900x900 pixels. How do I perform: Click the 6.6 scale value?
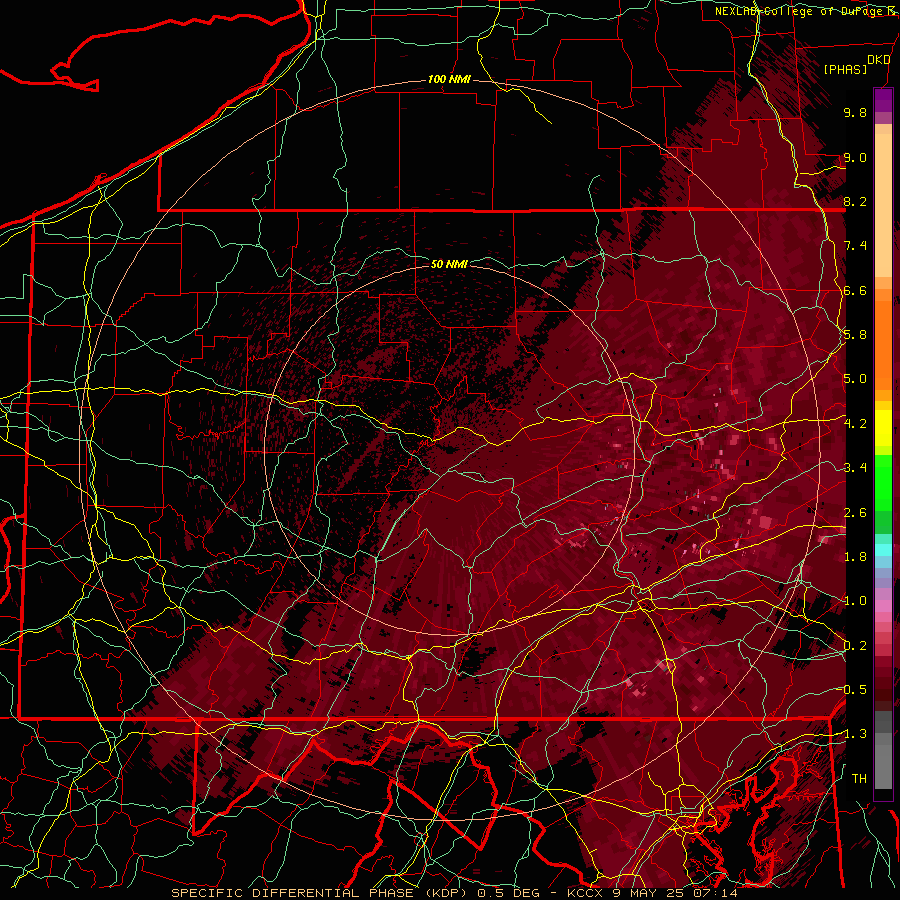[x=855, y=290]
